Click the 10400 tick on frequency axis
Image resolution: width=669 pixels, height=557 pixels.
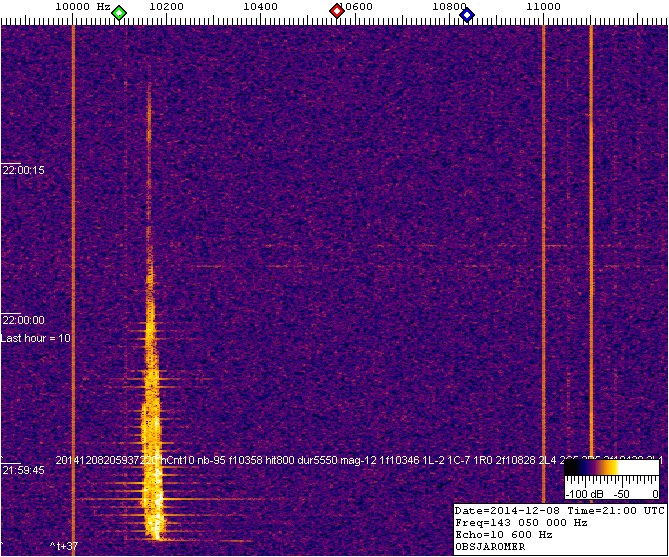point(260,7)
